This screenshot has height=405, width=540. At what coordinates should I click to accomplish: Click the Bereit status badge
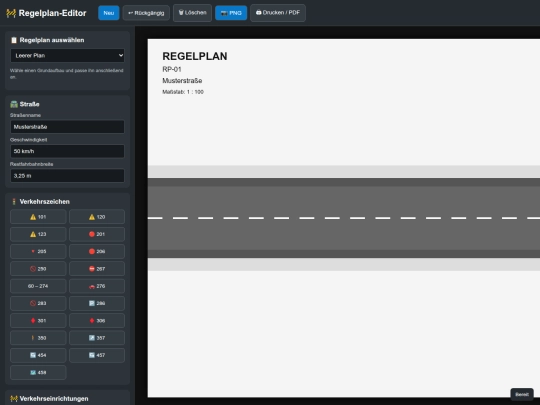click(x=522, y=394)
